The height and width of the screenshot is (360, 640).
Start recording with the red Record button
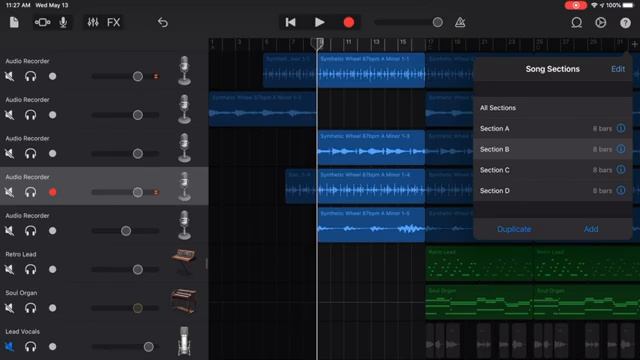[x=349, y=22]
